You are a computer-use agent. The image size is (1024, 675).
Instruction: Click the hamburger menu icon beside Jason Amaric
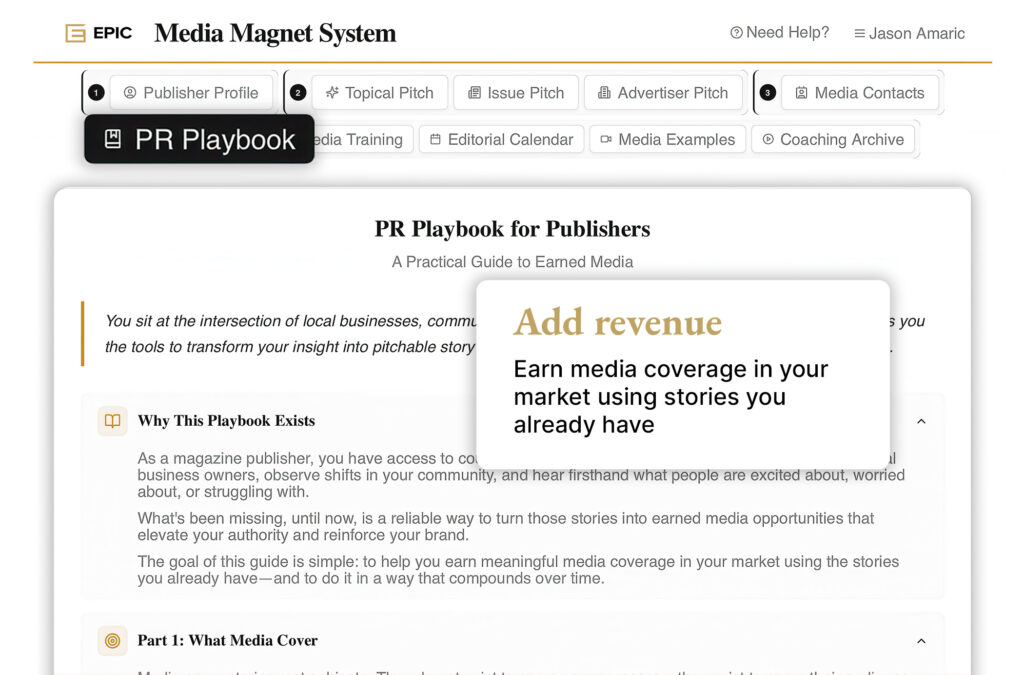pyautogui.click(x=859, y=33)
